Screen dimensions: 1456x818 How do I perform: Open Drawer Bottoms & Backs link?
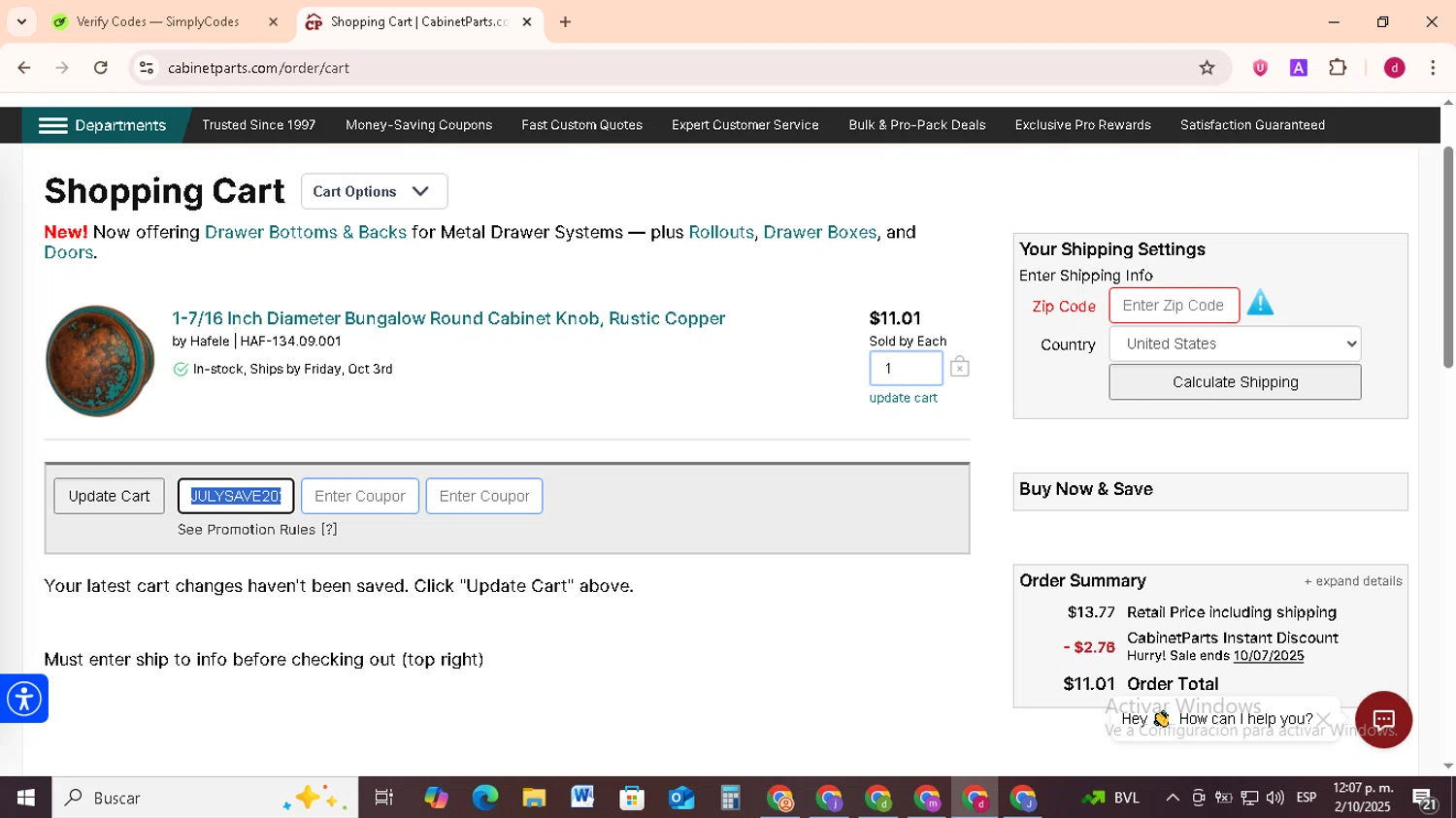[306, 232]
